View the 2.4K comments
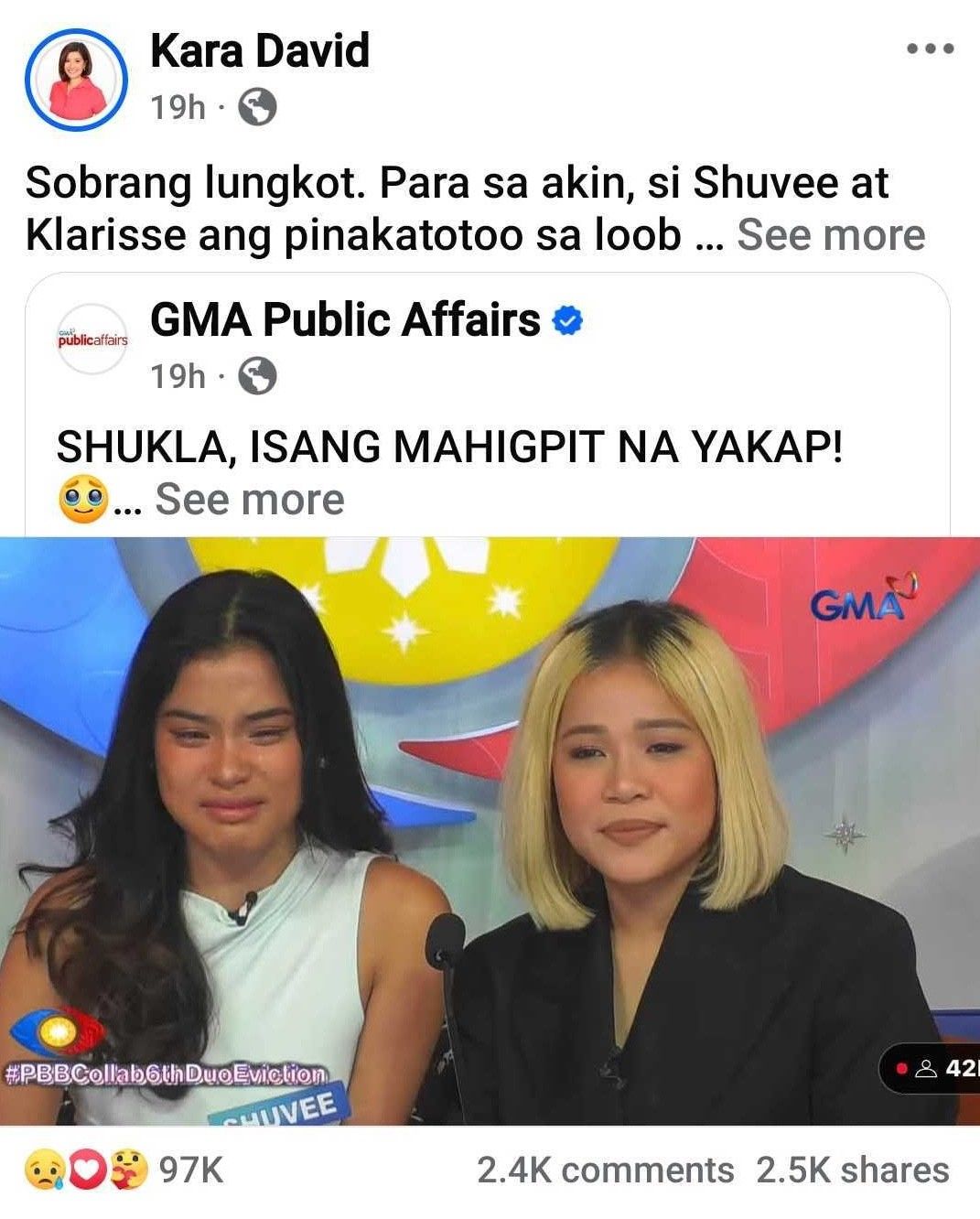 (x=605, y=1170)
